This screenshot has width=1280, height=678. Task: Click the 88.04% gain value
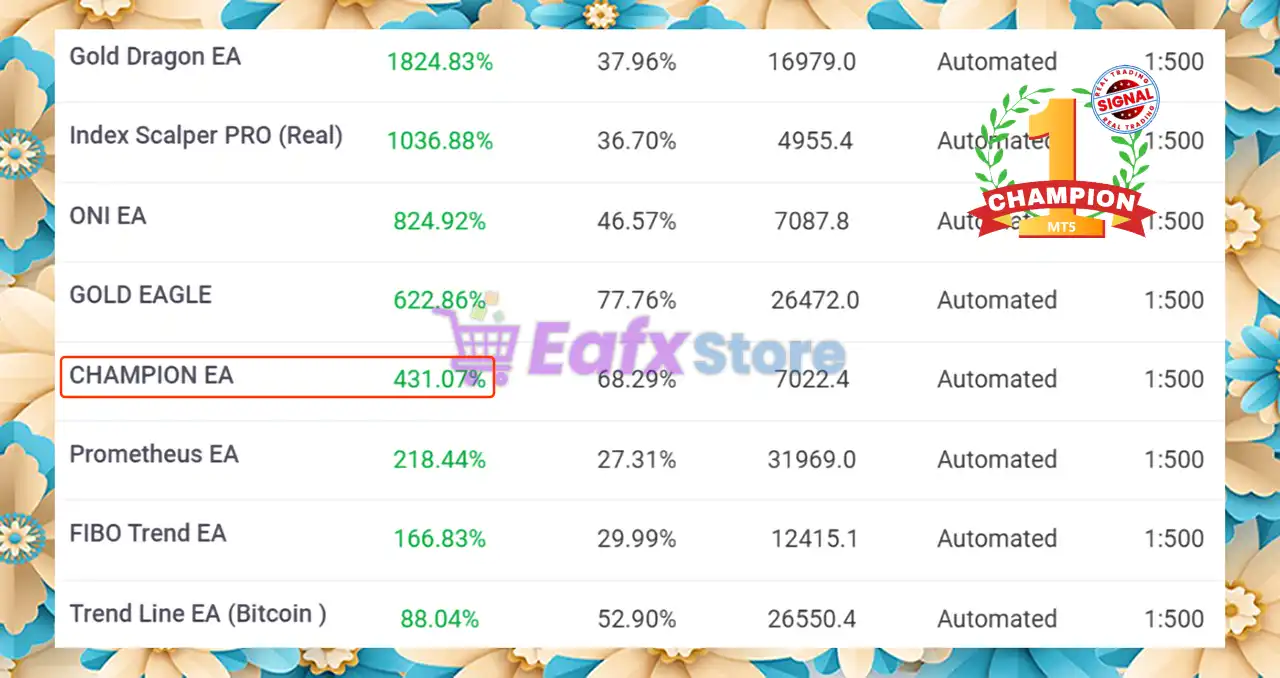click(440, 619)
